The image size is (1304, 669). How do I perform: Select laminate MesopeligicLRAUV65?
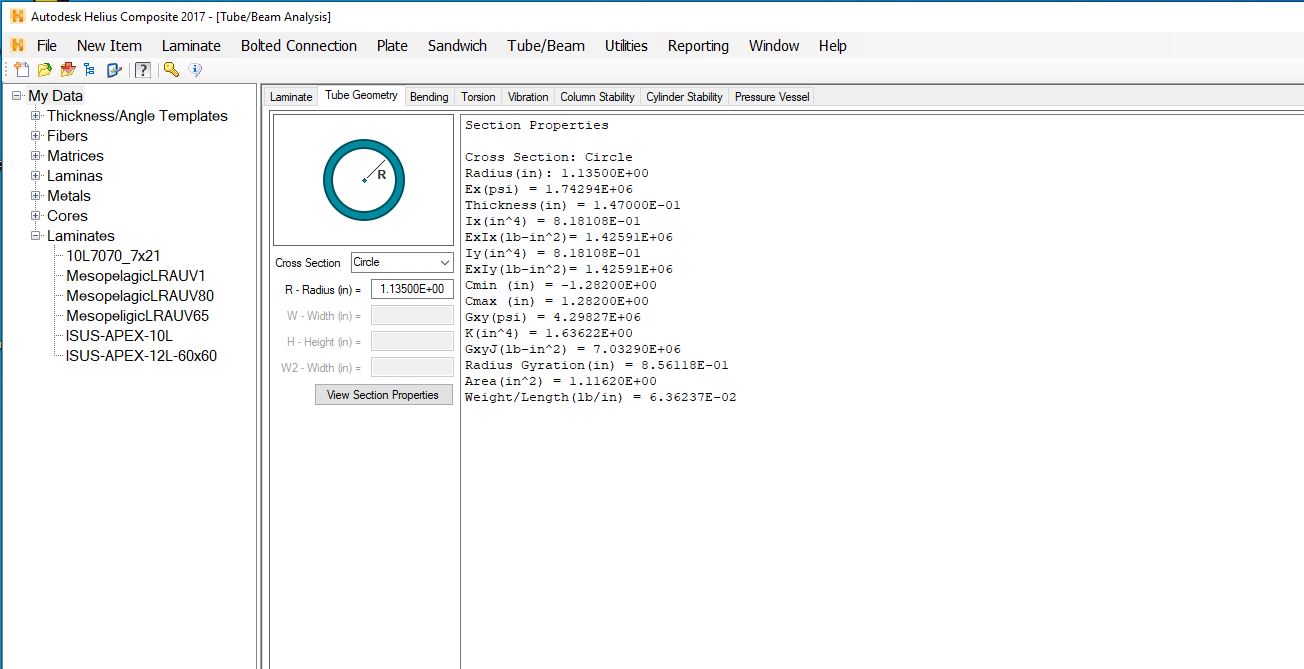coord(137,316)
